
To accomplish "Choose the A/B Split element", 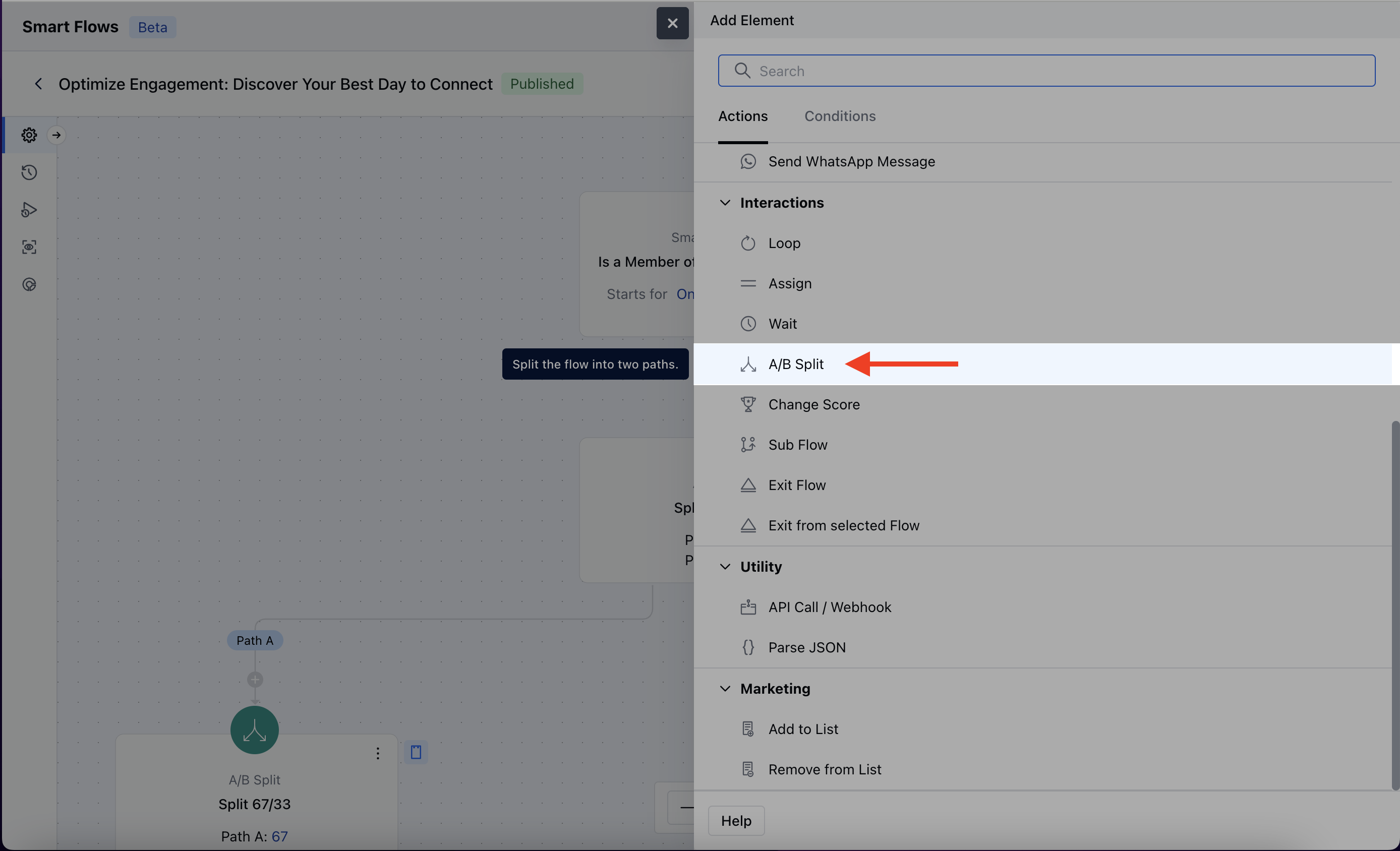I will click(x=795, y=364).
